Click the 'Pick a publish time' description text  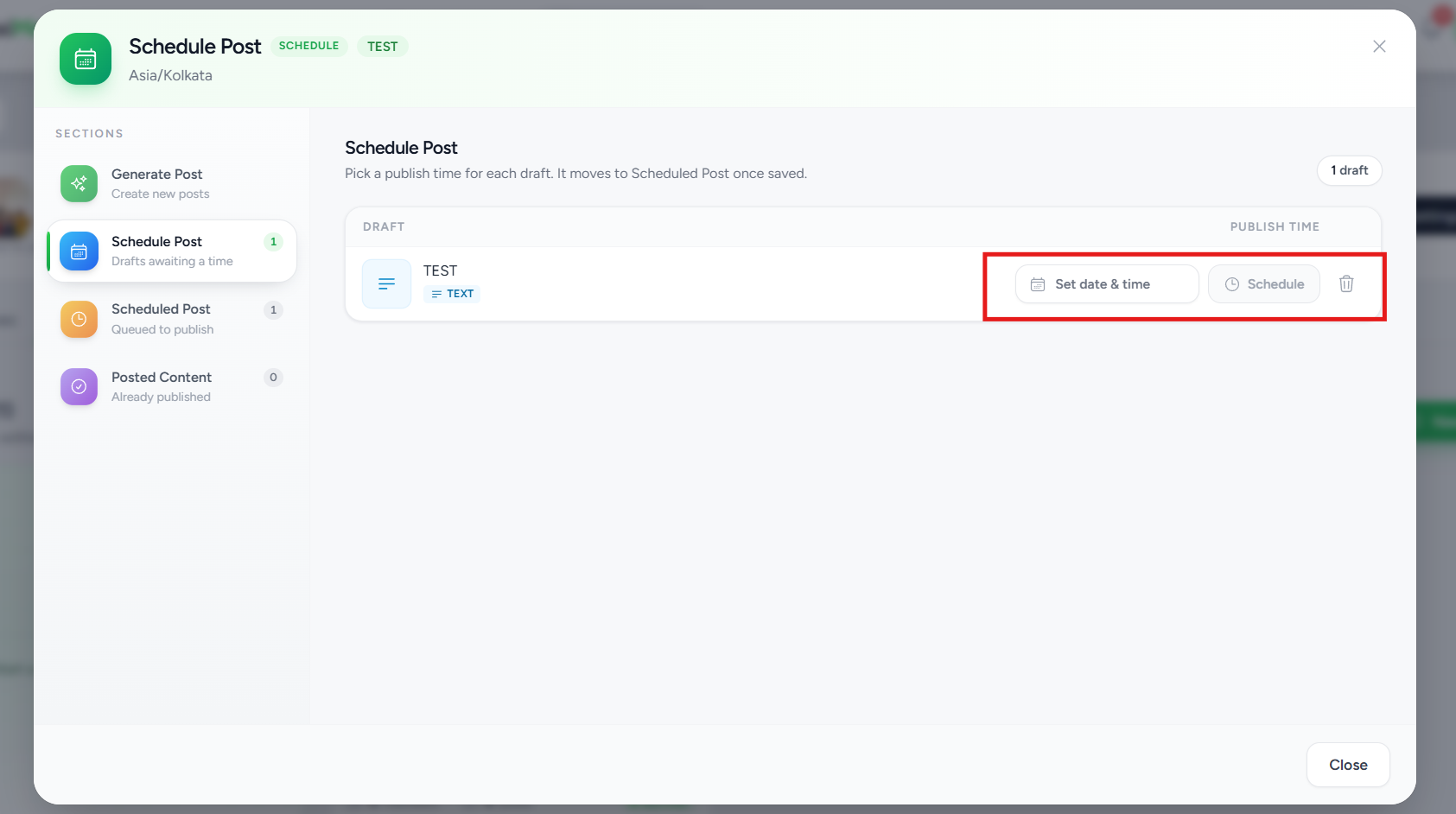575,173
